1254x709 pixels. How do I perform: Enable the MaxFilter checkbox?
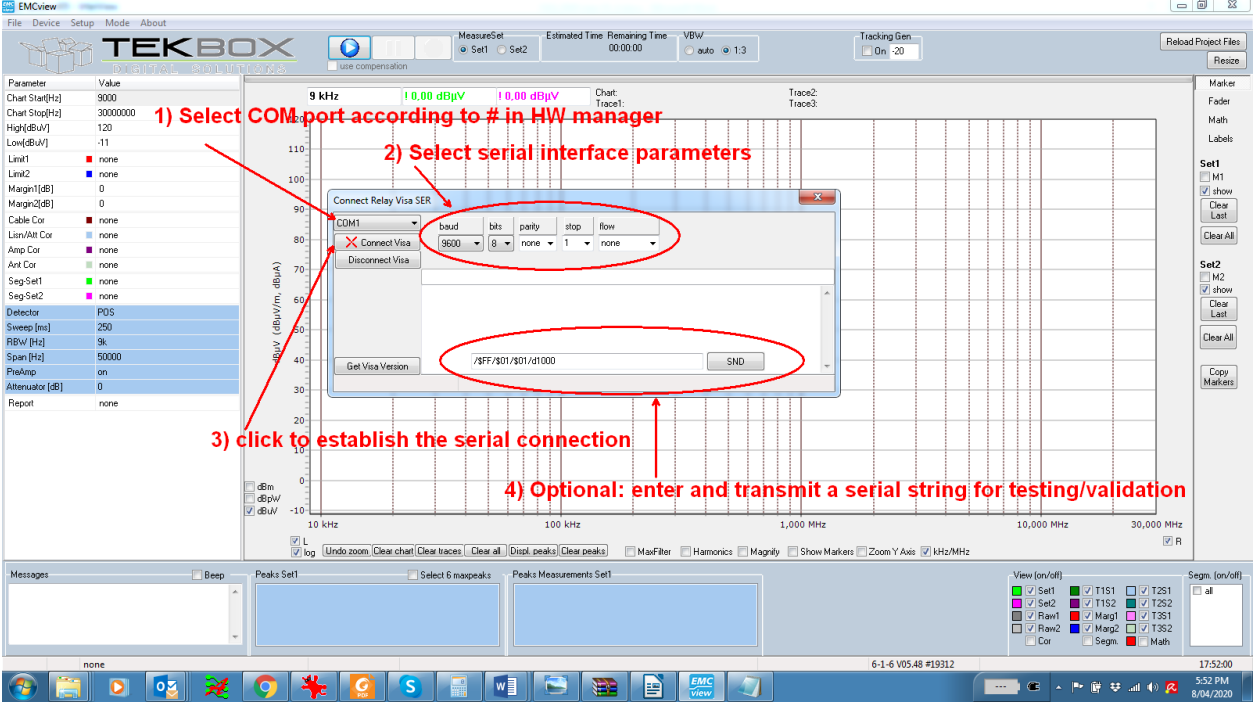(632, 551)
